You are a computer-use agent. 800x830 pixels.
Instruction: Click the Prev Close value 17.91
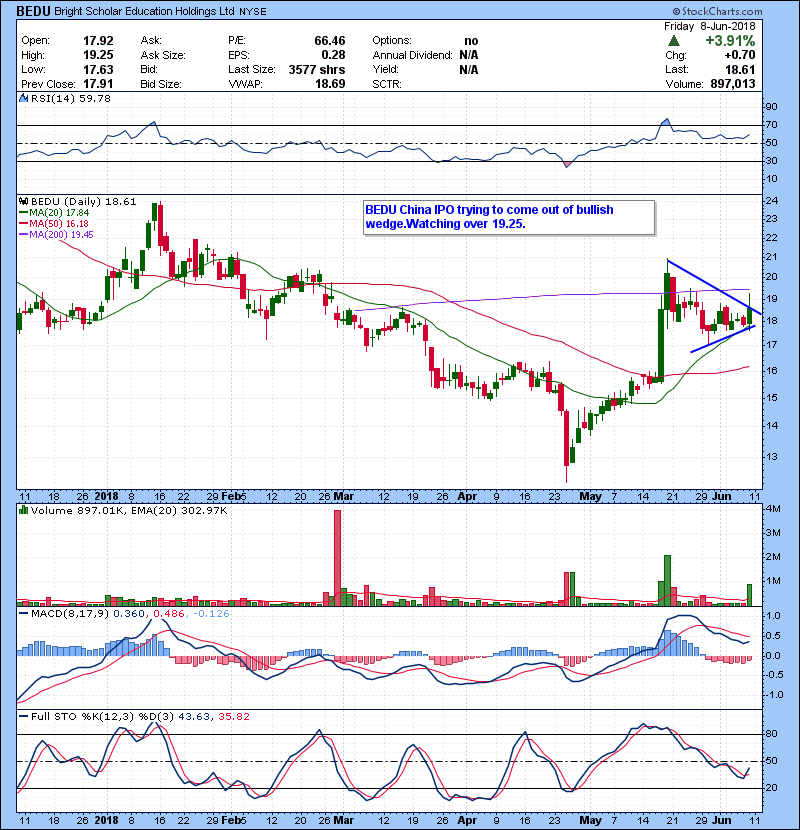(x=98, y=84)
